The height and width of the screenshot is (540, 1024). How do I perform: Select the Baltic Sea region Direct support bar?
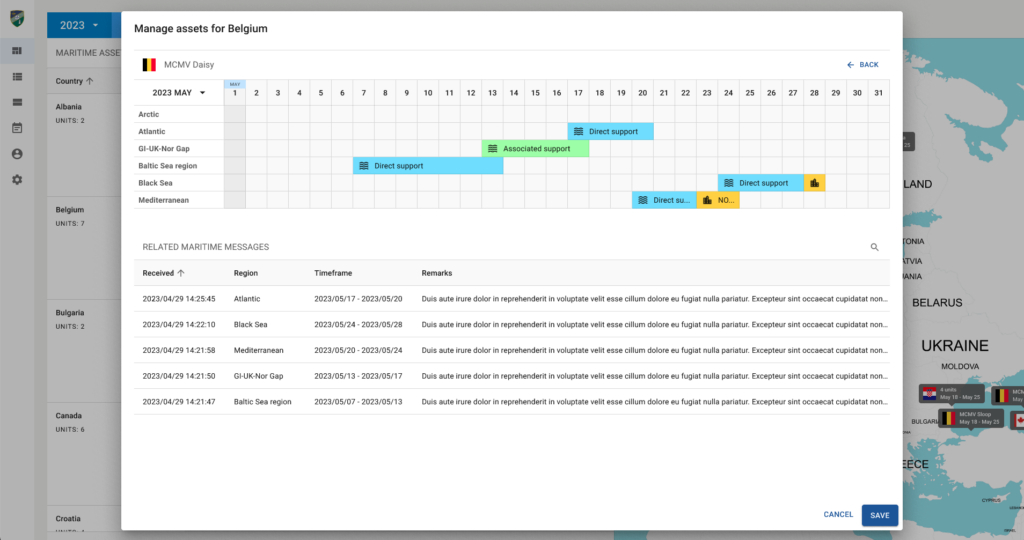(427, 166)
